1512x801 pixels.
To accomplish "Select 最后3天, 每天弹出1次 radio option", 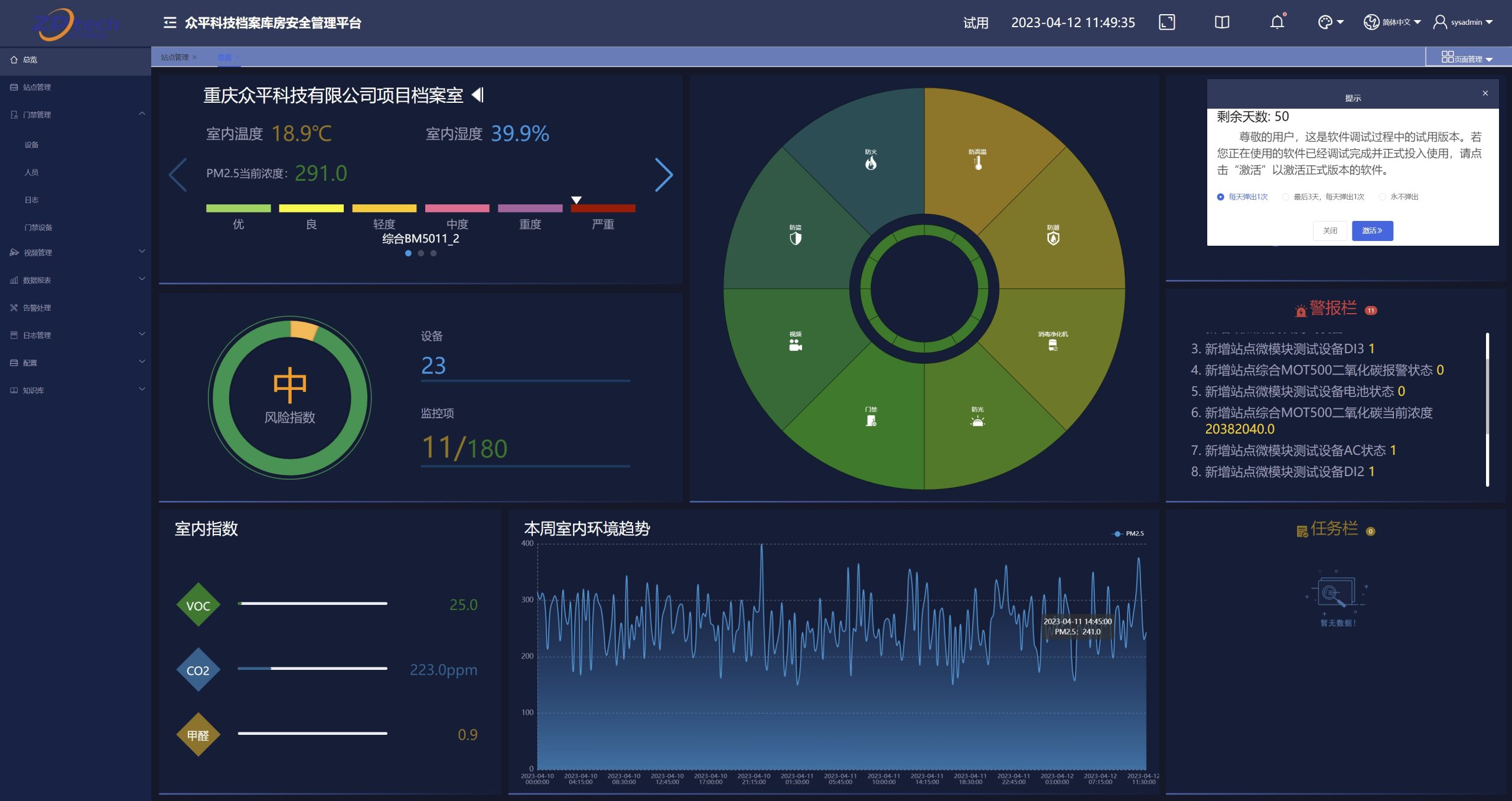I will (x=1285, y=197).
